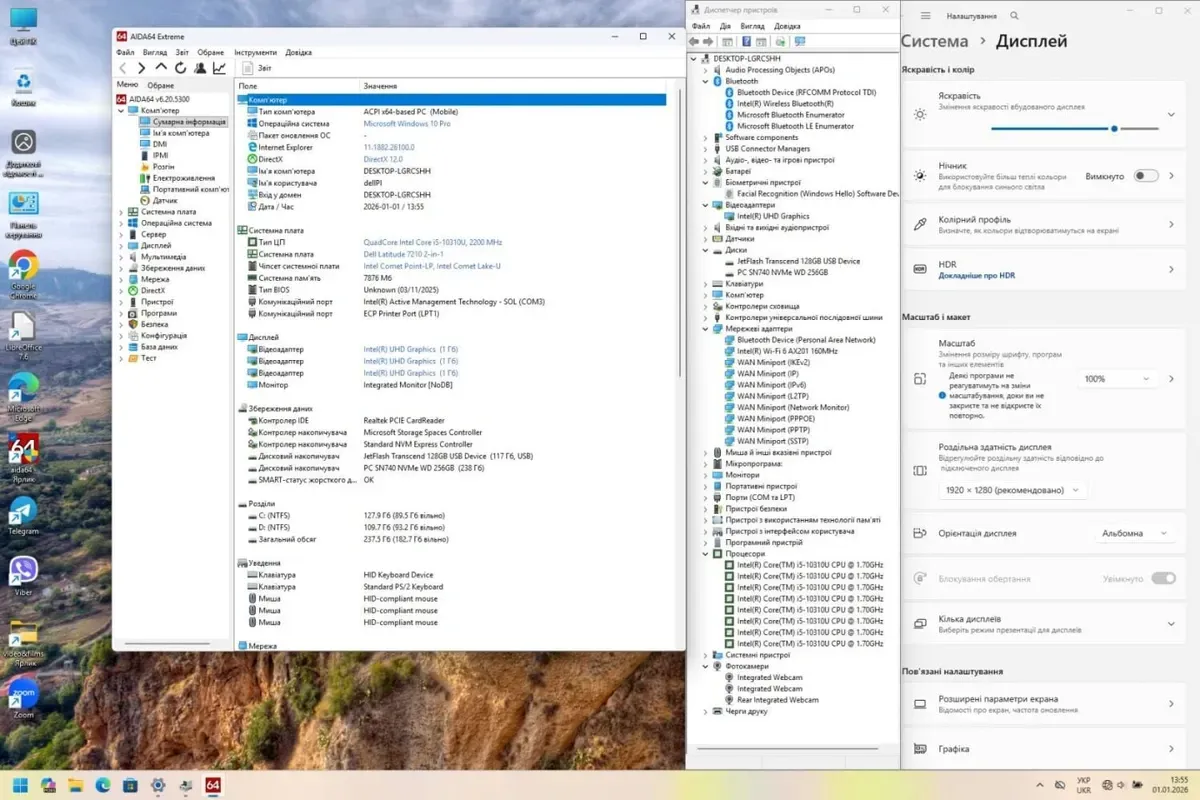The height and width of the screenshot is (800, 1200).
Task: Open the Інструменти menu in AIDA64
Action: click(x=255, y=52)
